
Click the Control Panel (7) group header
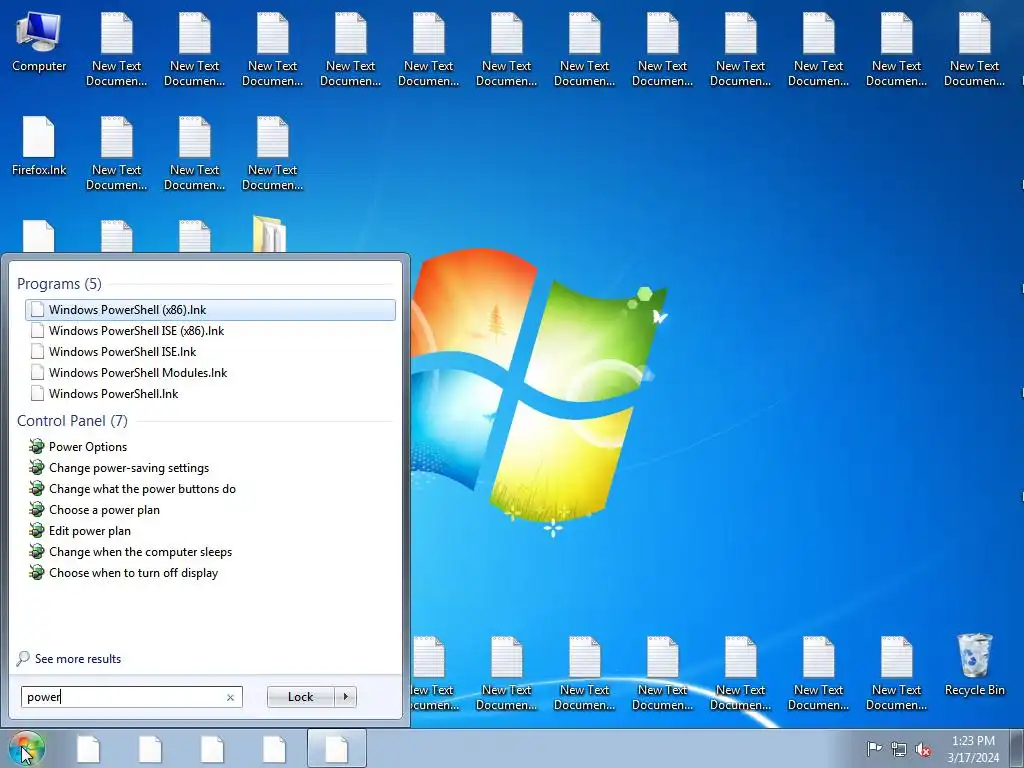click(72, 421)
